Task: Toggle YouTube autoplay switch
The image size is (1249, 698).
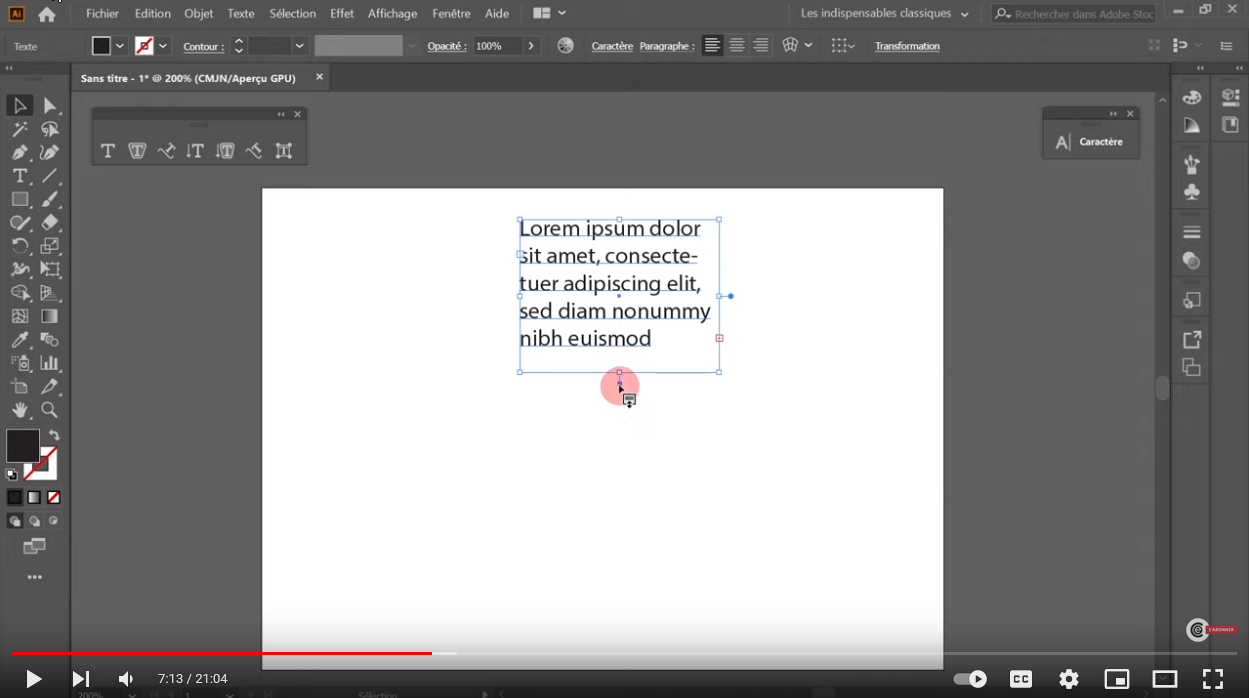Action: [x=969, y=679]
